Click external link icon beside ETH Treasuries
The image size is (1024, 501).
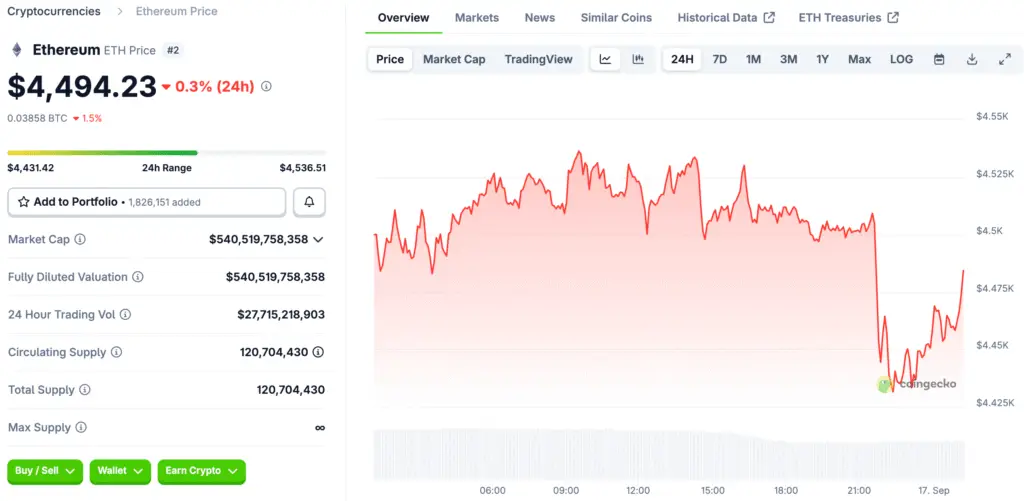893,18
